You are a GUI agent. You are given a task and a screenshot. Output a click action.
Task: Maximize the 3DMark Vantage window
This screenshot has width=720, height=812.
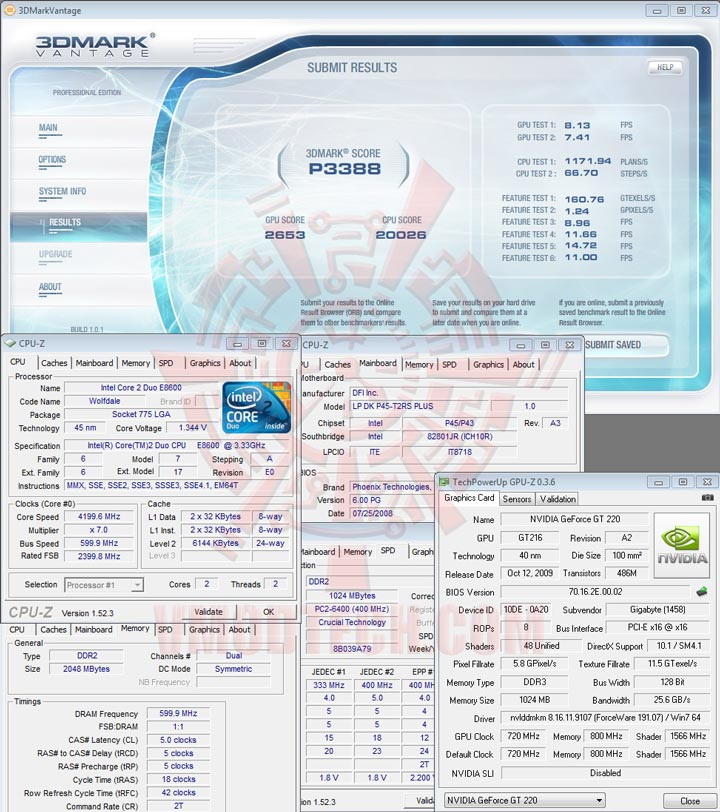click(681, 10)
